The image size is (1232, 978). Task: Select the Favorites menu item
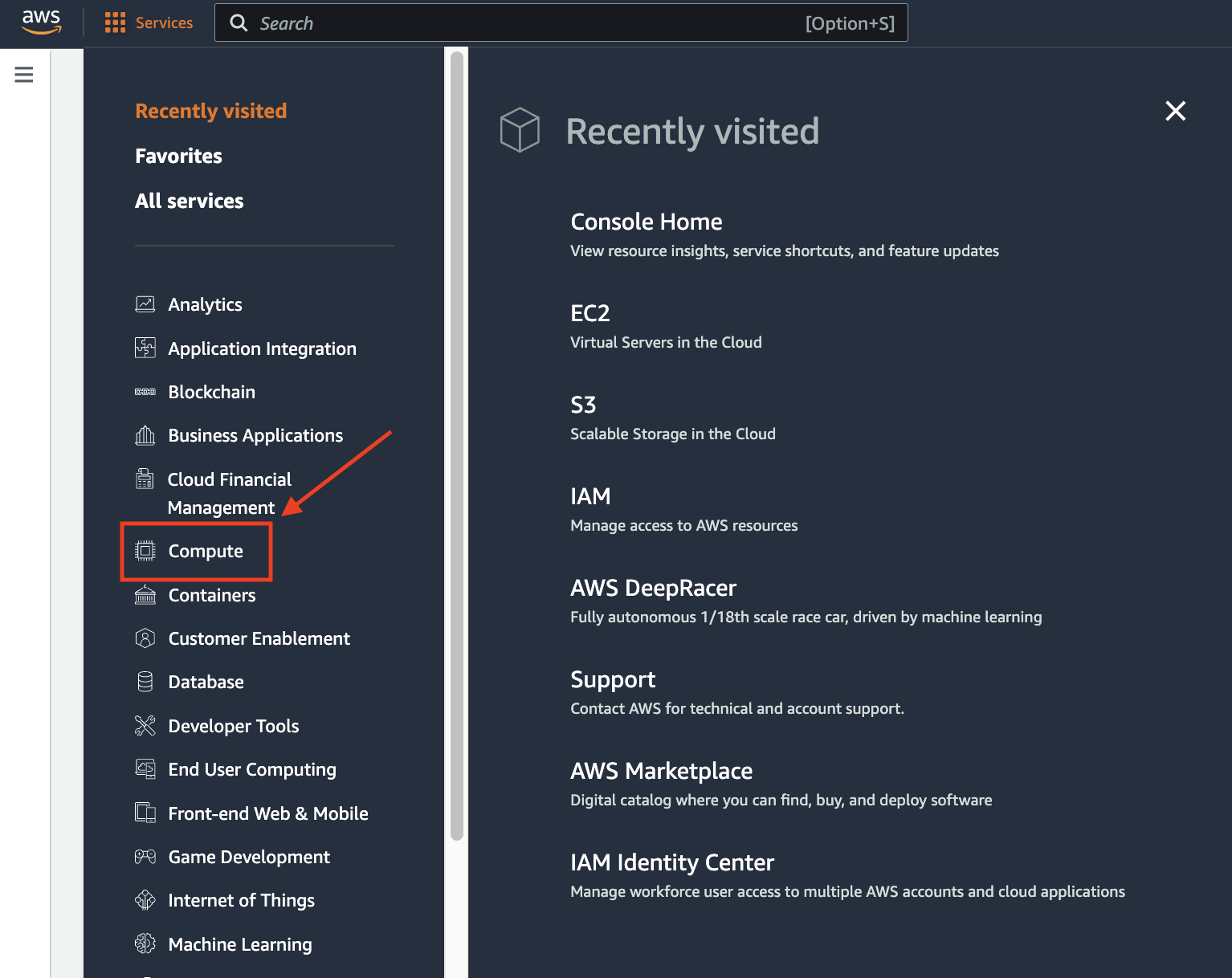(x=178, y=156)
